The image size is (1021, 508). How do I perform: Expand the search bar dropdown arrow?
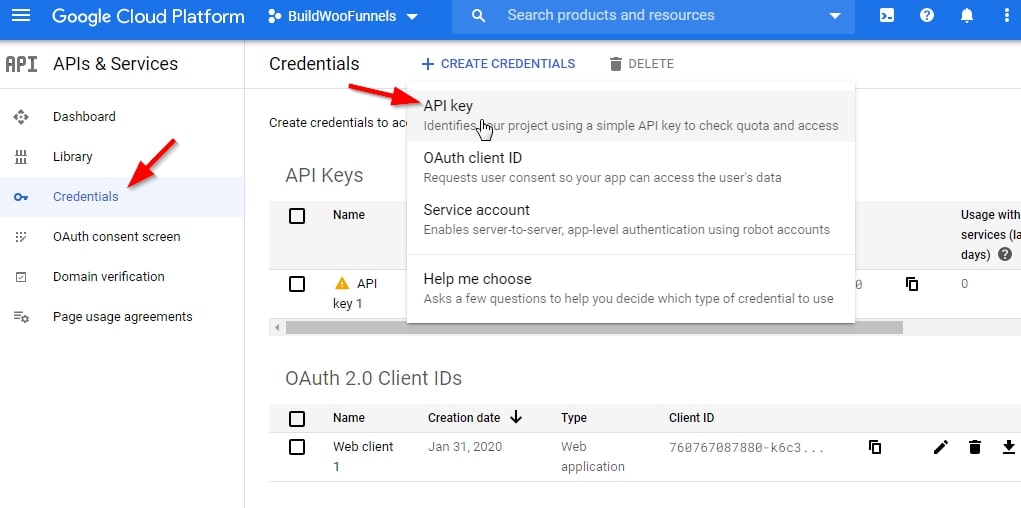click(835, 16)
